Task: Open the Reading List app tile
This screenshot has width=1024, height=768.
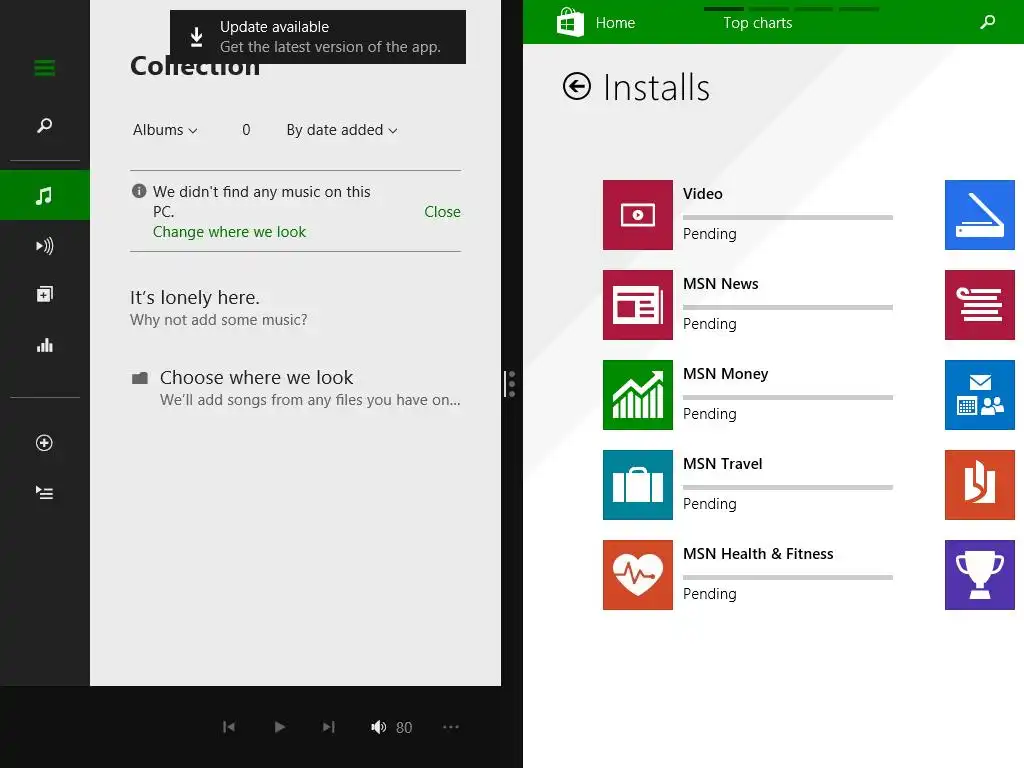Action: click(x=980, y=305)
